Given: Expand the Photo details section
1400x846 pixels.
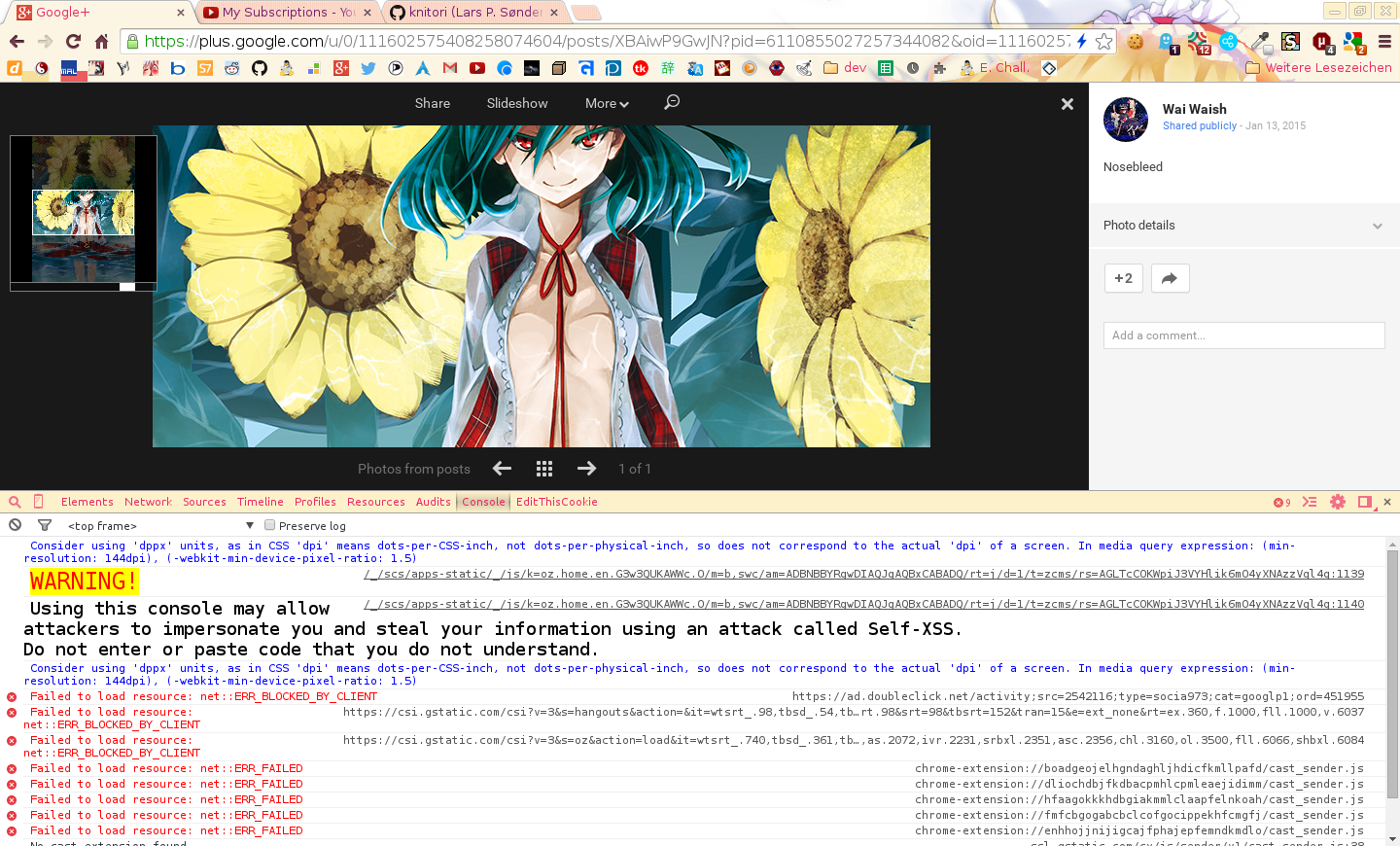Looking at the screenshot, I should (x=1243, y=226).
